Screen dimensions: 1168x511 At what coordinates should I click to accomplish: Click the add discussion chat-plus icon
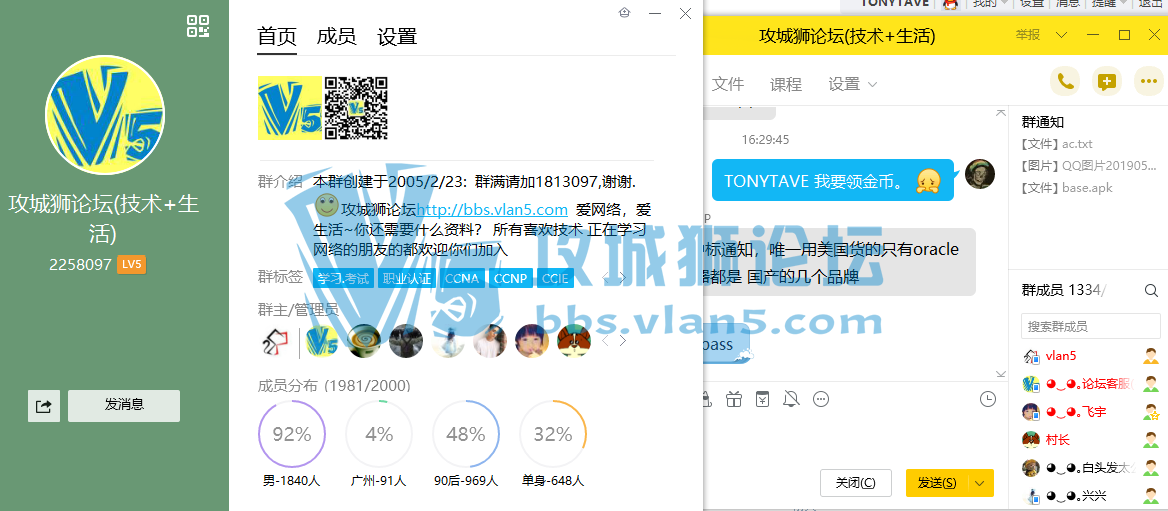tap(1107, 81)
